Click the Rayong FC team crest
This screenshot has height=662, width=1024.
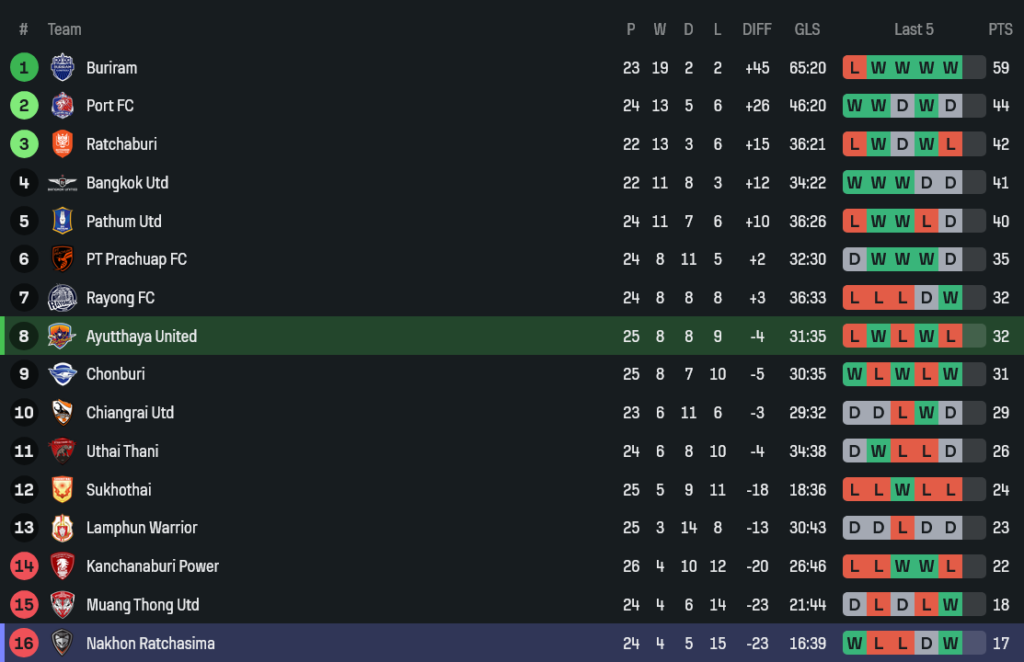pyautogui.click(x=62, y=298)
